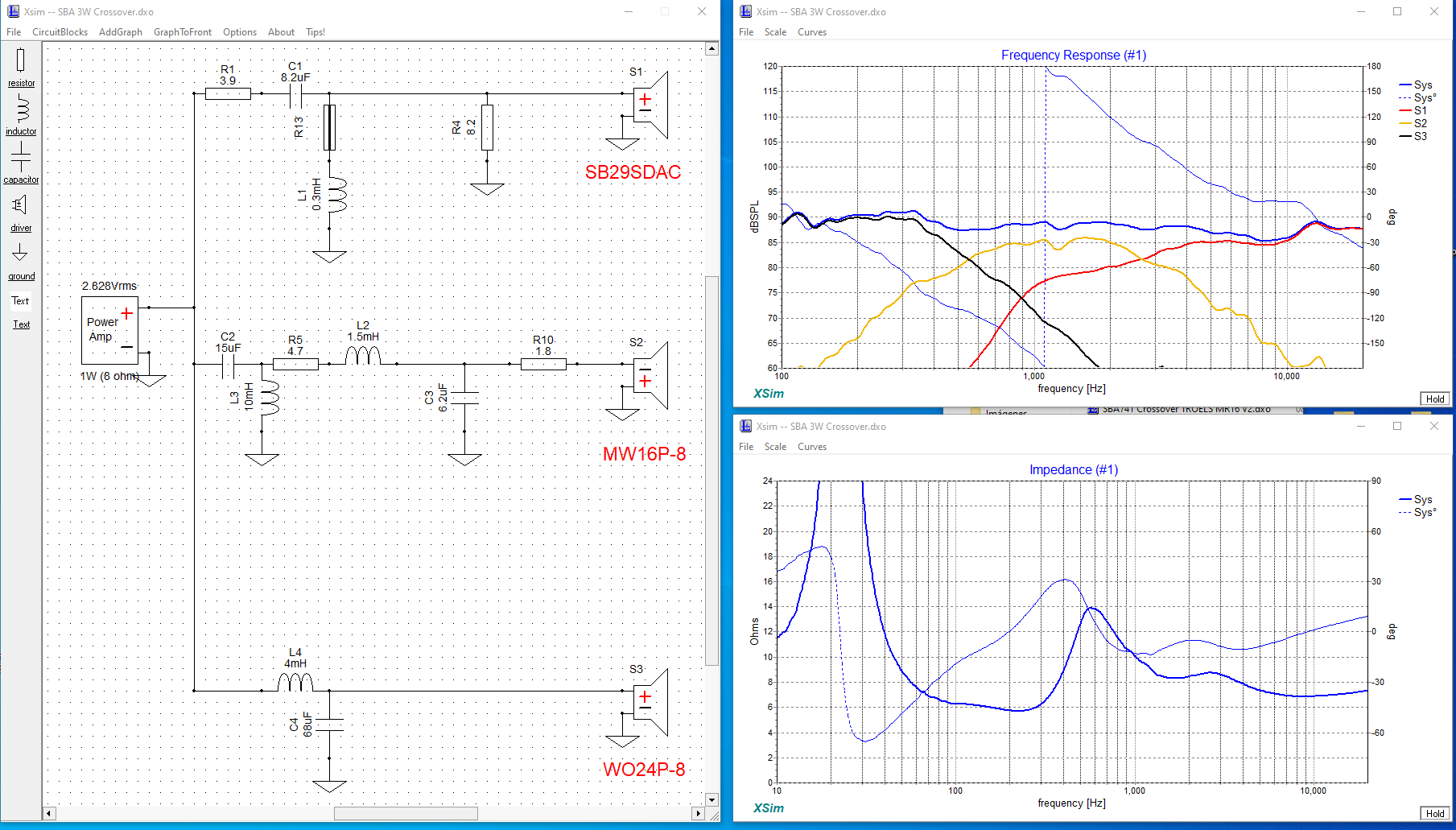The height and width of the screenshot is (830, 1456).
Task: Click S3 black legend entry in Frequency Response
Action: 1413,136
